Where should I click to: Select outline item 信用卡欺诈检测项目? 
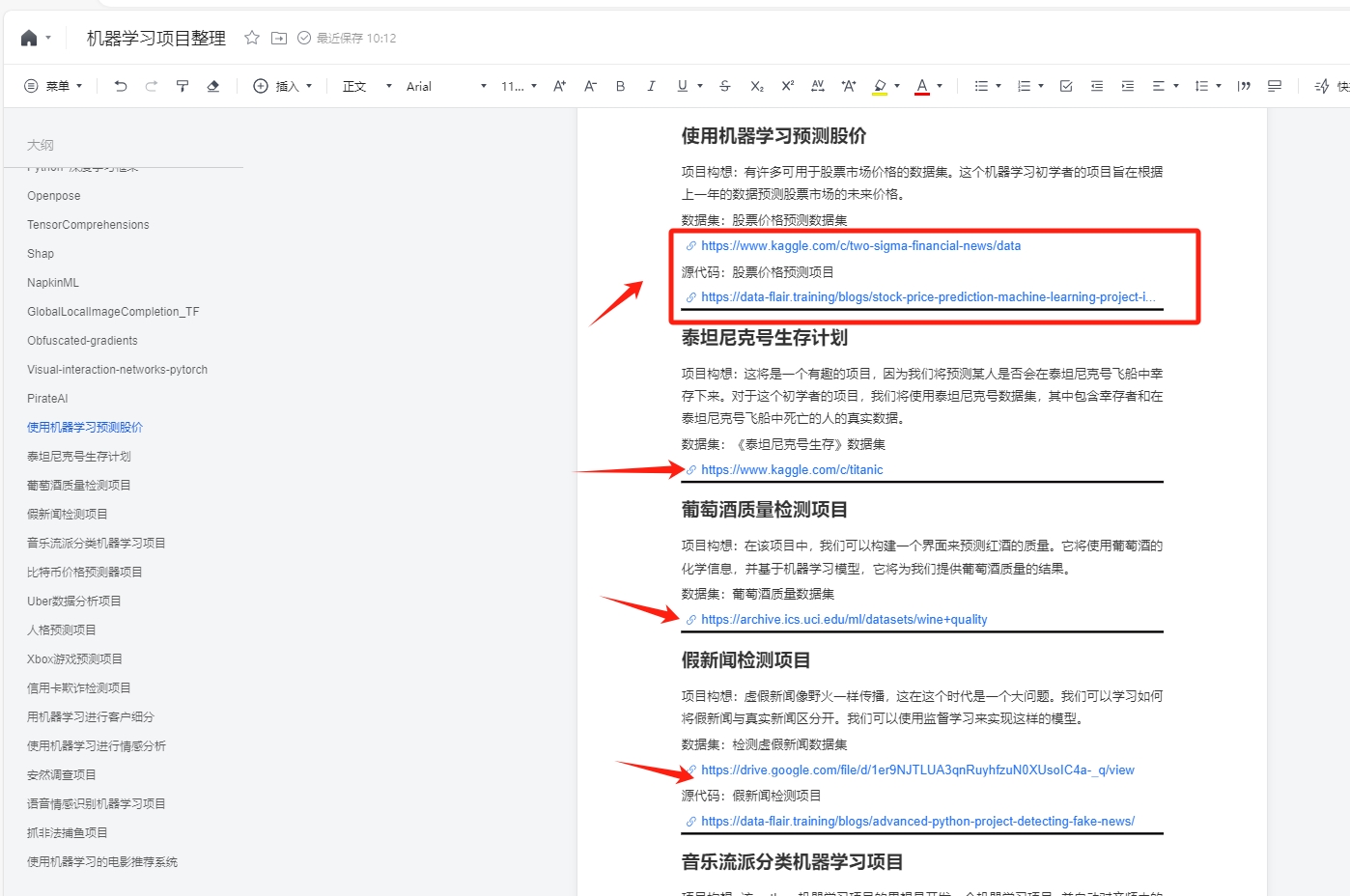pos(79,688)
